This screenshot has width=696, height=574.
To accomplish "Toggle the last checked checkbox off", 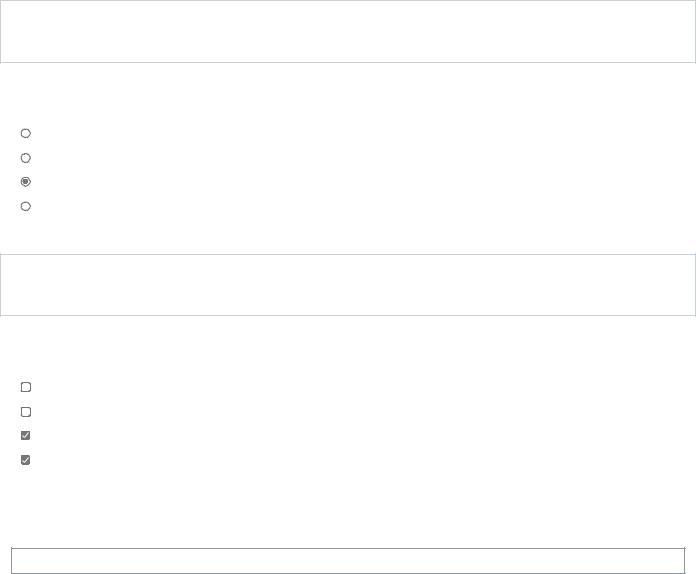I will click(26, 460).
